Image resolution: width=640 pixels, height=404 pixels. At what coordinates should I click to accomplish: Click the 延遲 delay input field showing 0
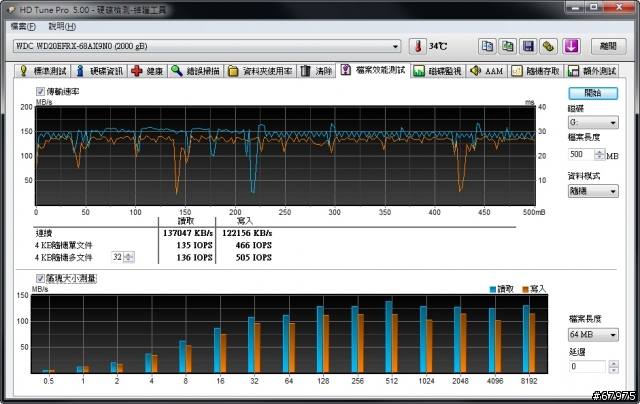(x=587, y=366)
